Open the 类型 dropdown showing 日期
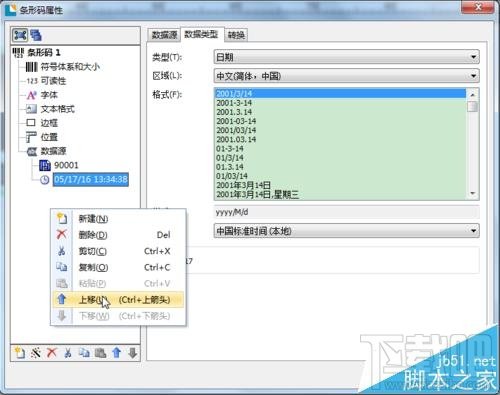The width and height of the screenshot is (500, 395). (346, 57)
